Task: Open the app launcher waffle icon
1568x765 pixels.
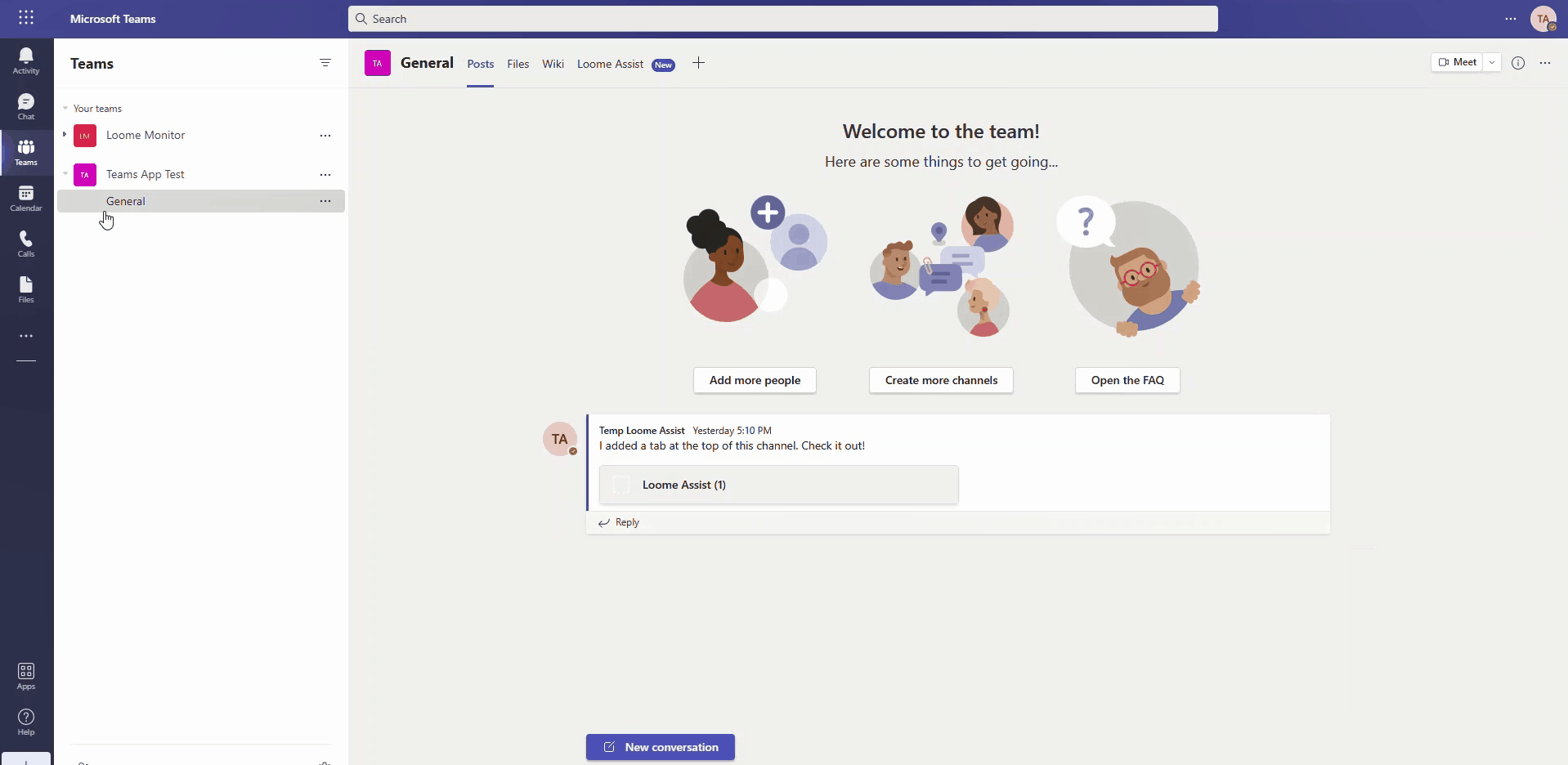Action: 26,18
